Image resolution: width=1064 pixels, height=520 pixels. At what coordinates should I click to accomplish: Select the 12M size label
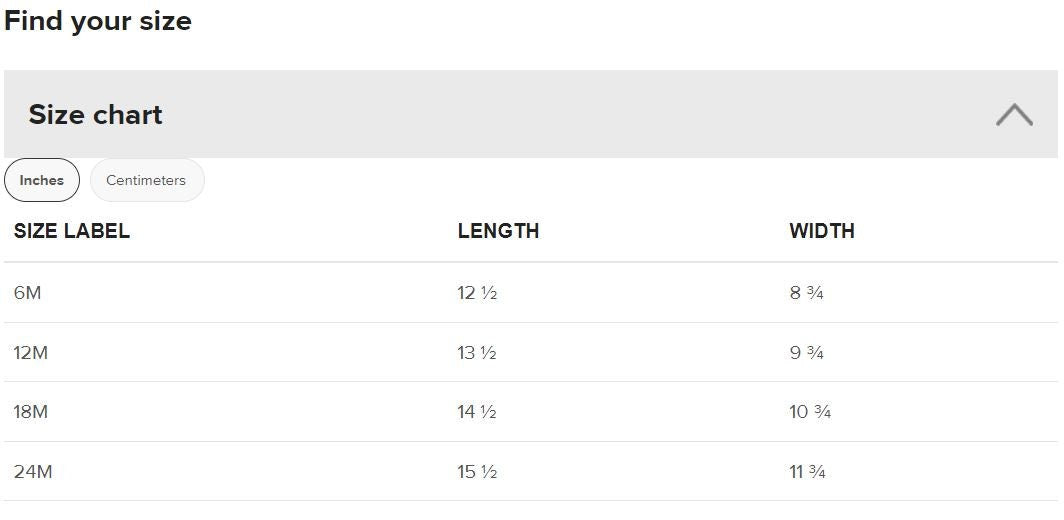[31, 353]
